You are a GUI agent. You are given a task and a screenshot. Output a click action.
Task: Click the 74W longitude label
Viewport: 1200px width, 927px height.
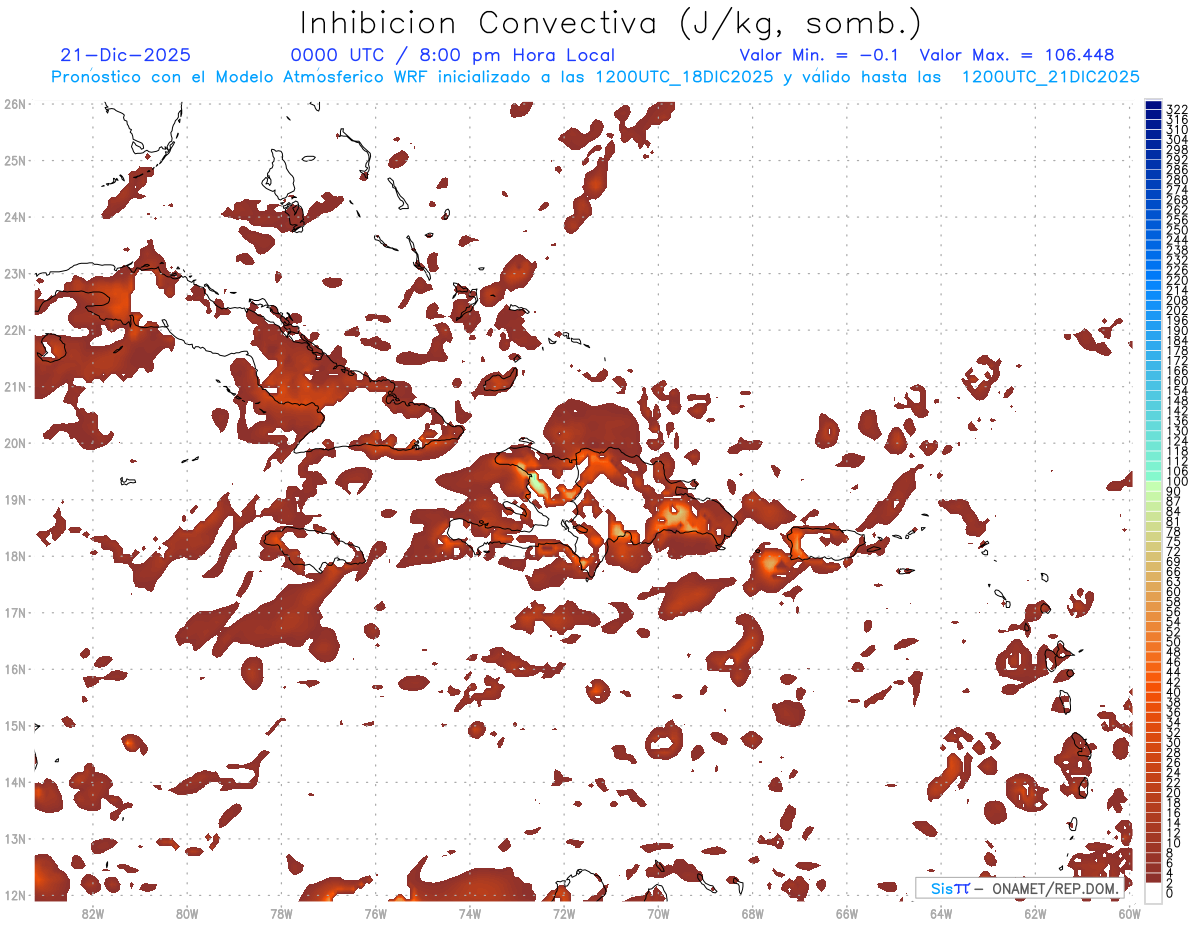[470, 913]
